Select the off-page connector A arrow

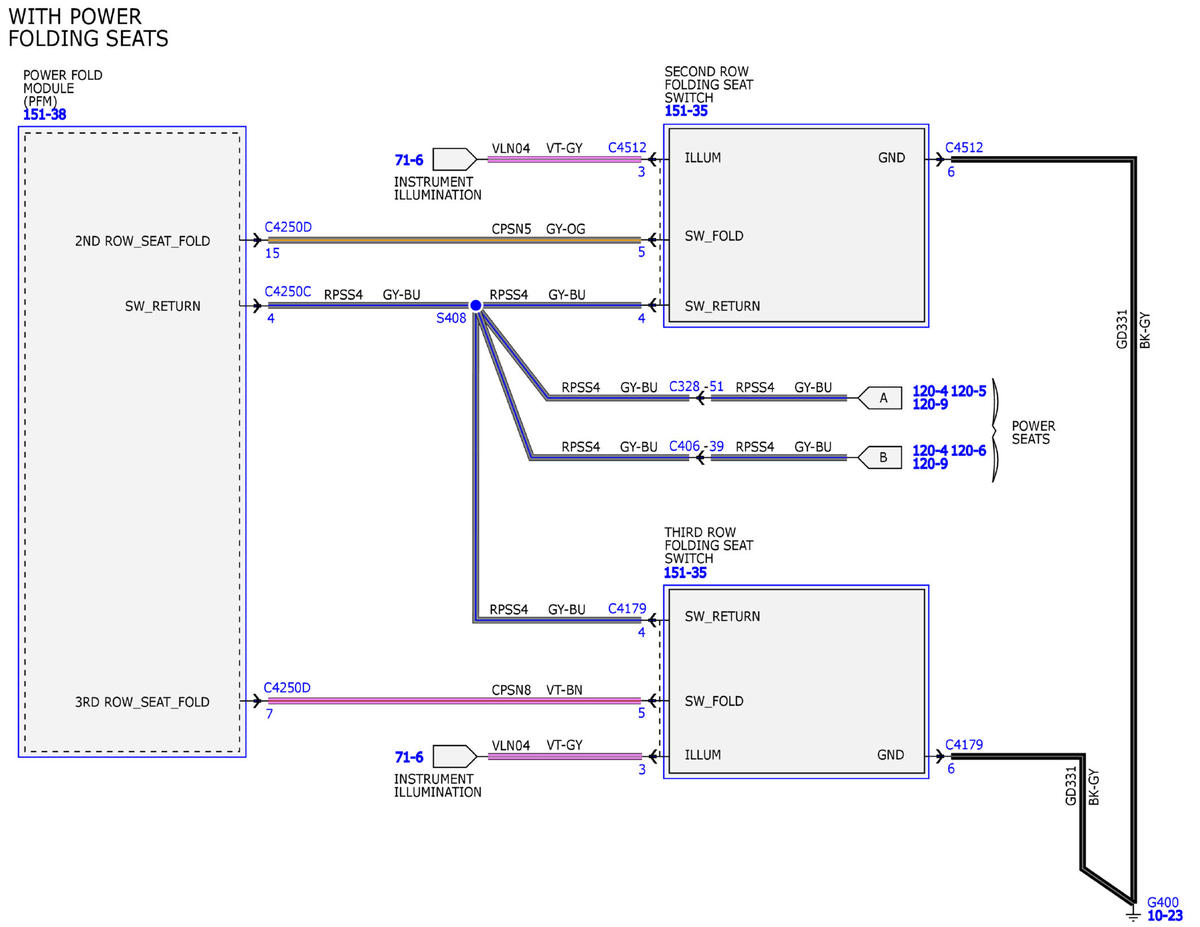877,398
